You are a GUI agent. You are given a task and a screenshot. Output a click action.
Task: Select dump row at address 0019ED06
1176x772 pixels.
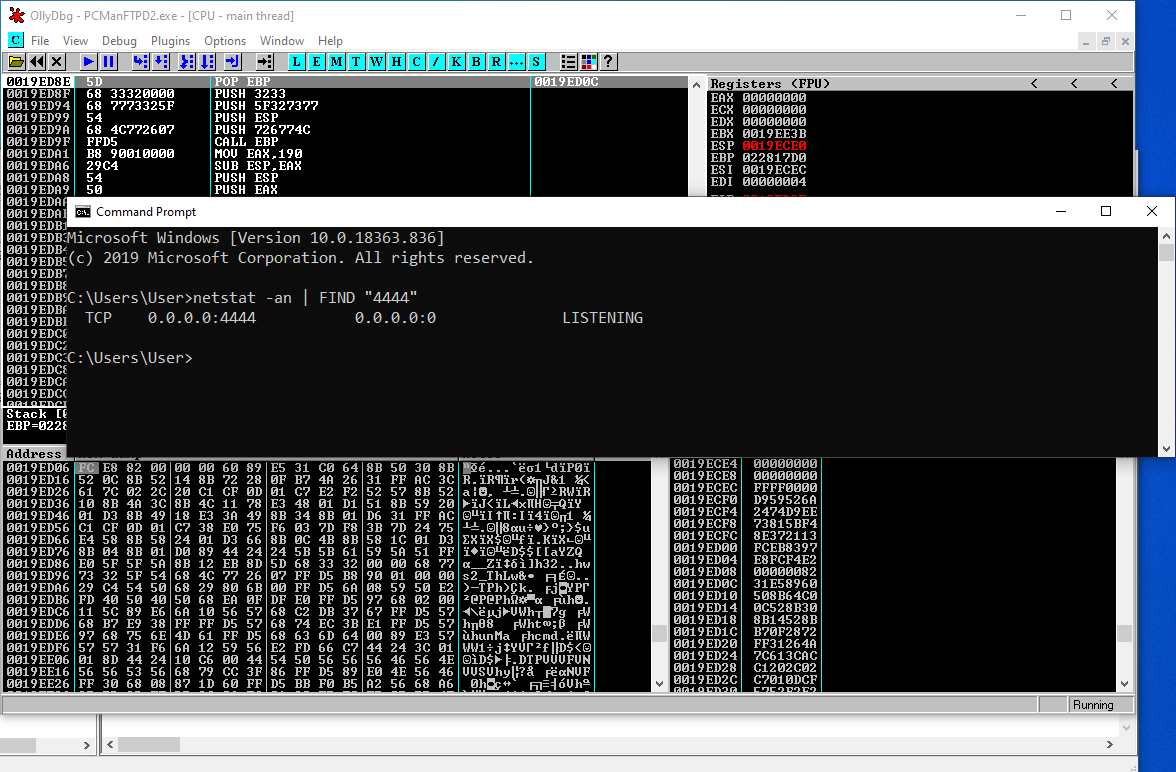(x=298, y=467)
